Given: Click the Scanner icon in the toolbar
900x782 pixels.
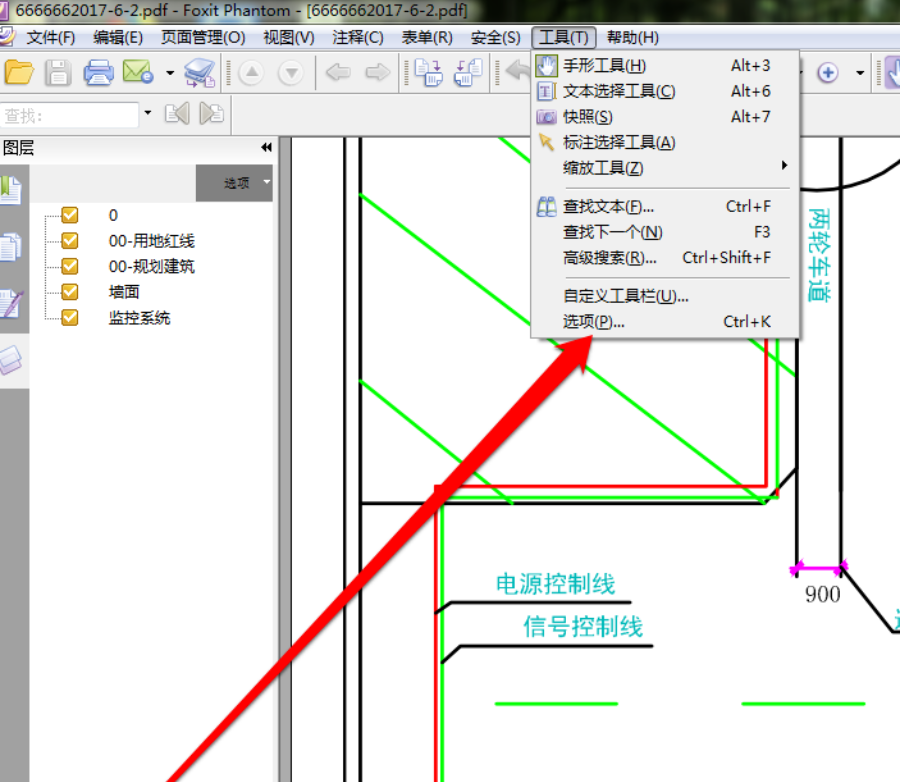Looking at the screenshot, I should 200,73.
